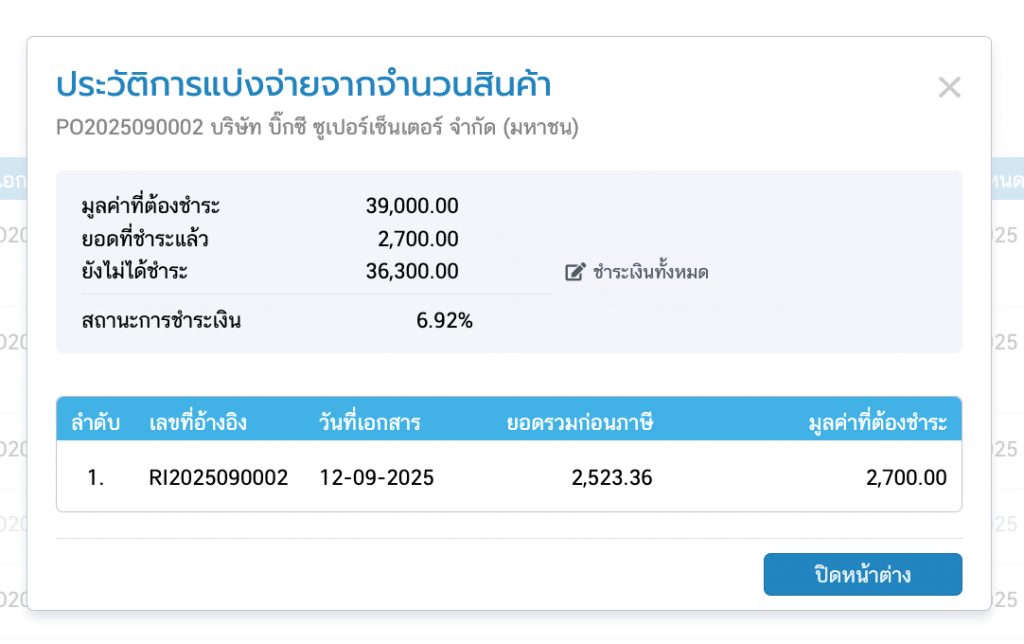
Task: Click the PO2025090002 subtitle text
Action: [x=130, y=128]
